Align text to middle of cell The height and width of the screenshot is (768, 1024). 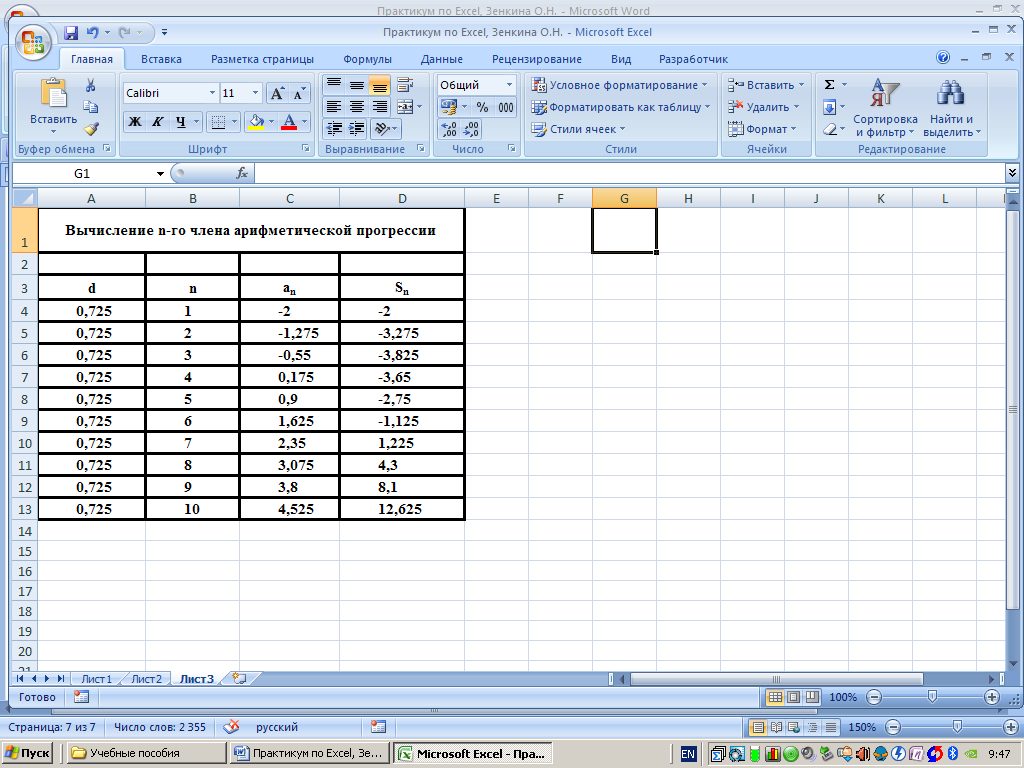pyautogui.click(x=357, y=85)
